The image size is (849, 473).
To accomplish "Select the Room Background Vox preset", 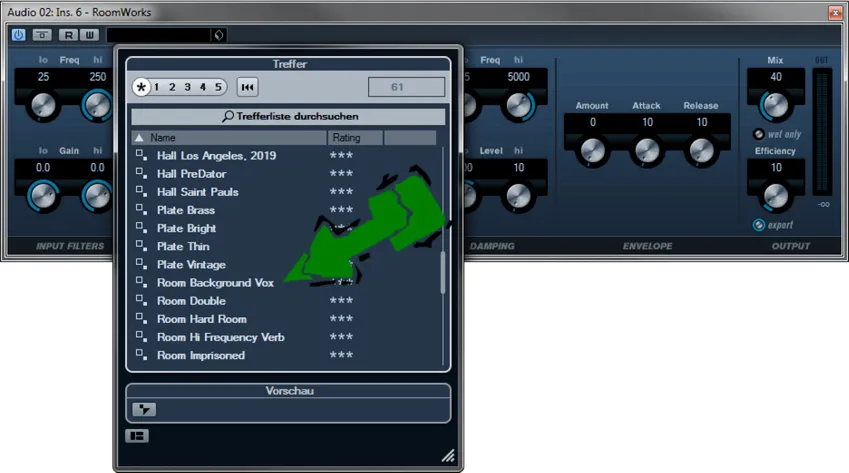I will click(x=215, y=283).
